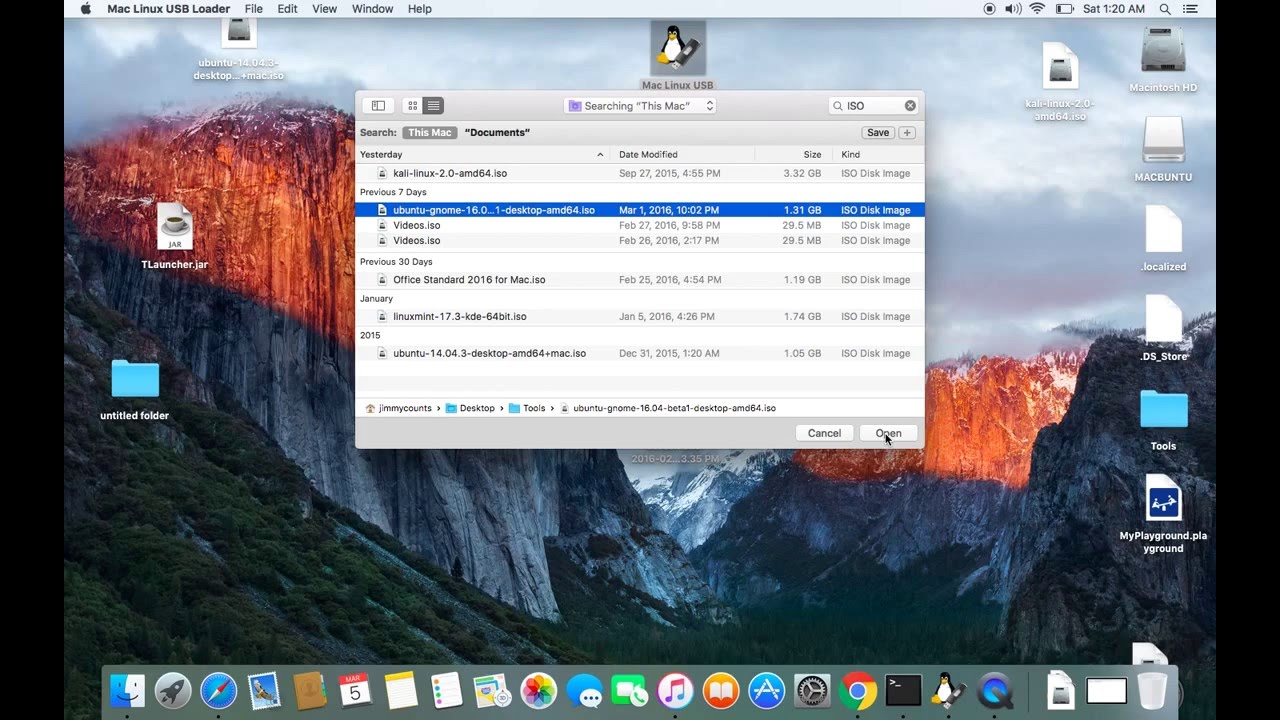Open App Store from the Dock
Viewport: 1280px width, 720px height.
[767, 691]
